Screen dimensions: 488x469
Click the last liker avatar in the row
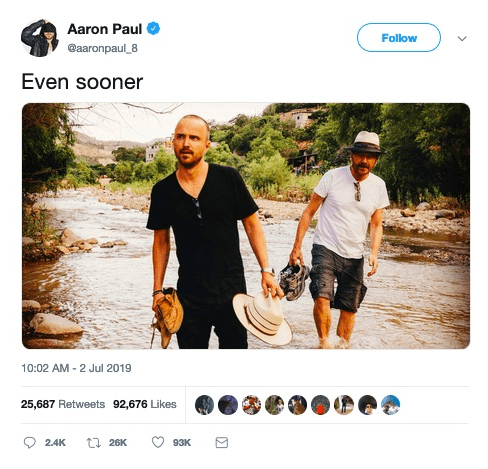point(391,405)
